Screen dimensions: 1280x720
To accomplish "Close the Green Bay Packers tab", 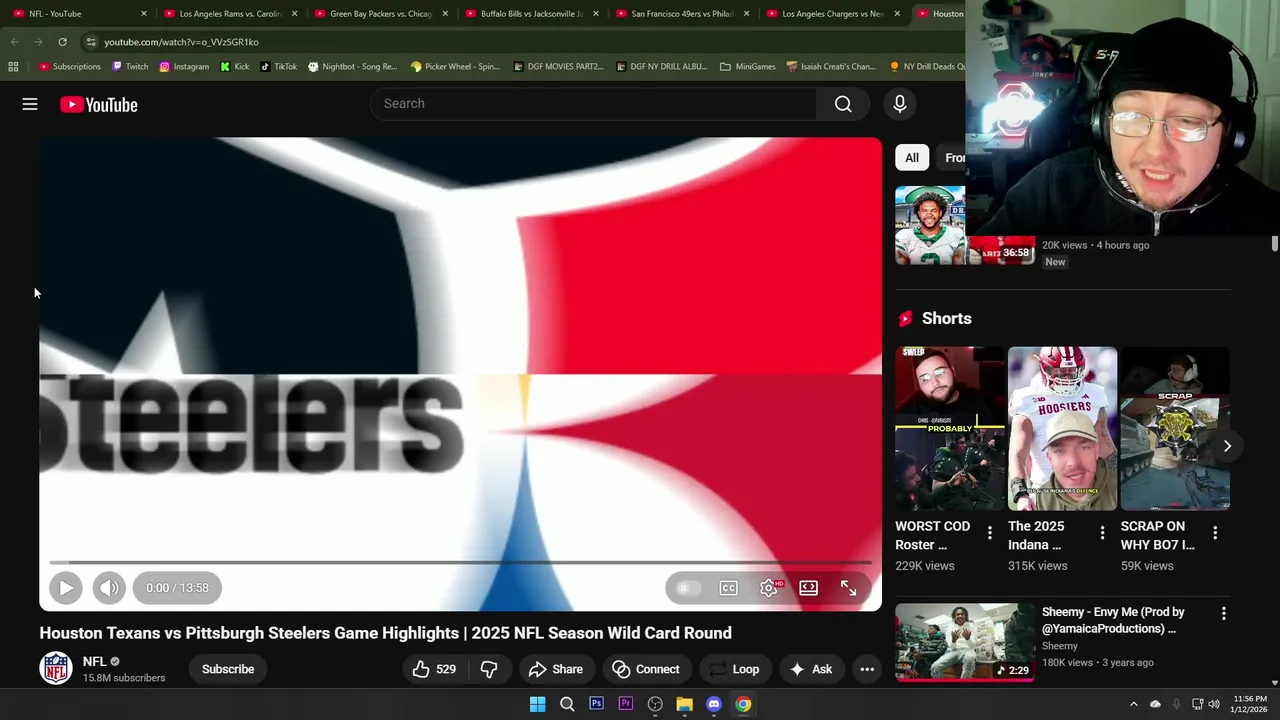I will 445,14.
